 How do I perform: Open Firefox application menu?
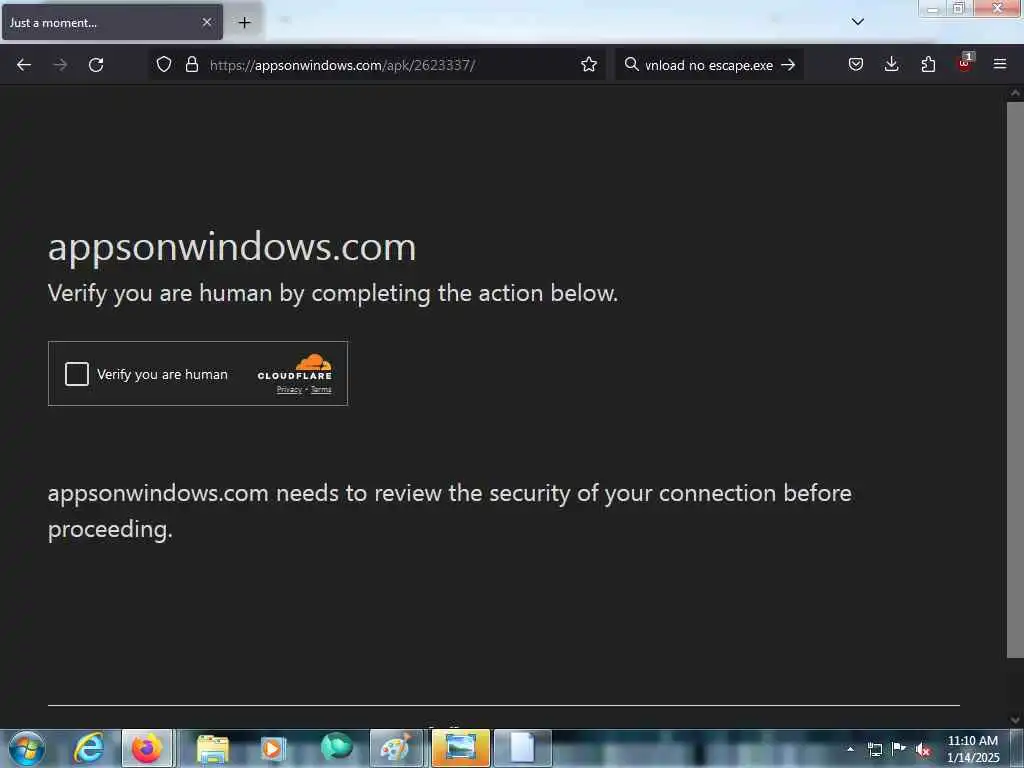[x=999, y=64]
